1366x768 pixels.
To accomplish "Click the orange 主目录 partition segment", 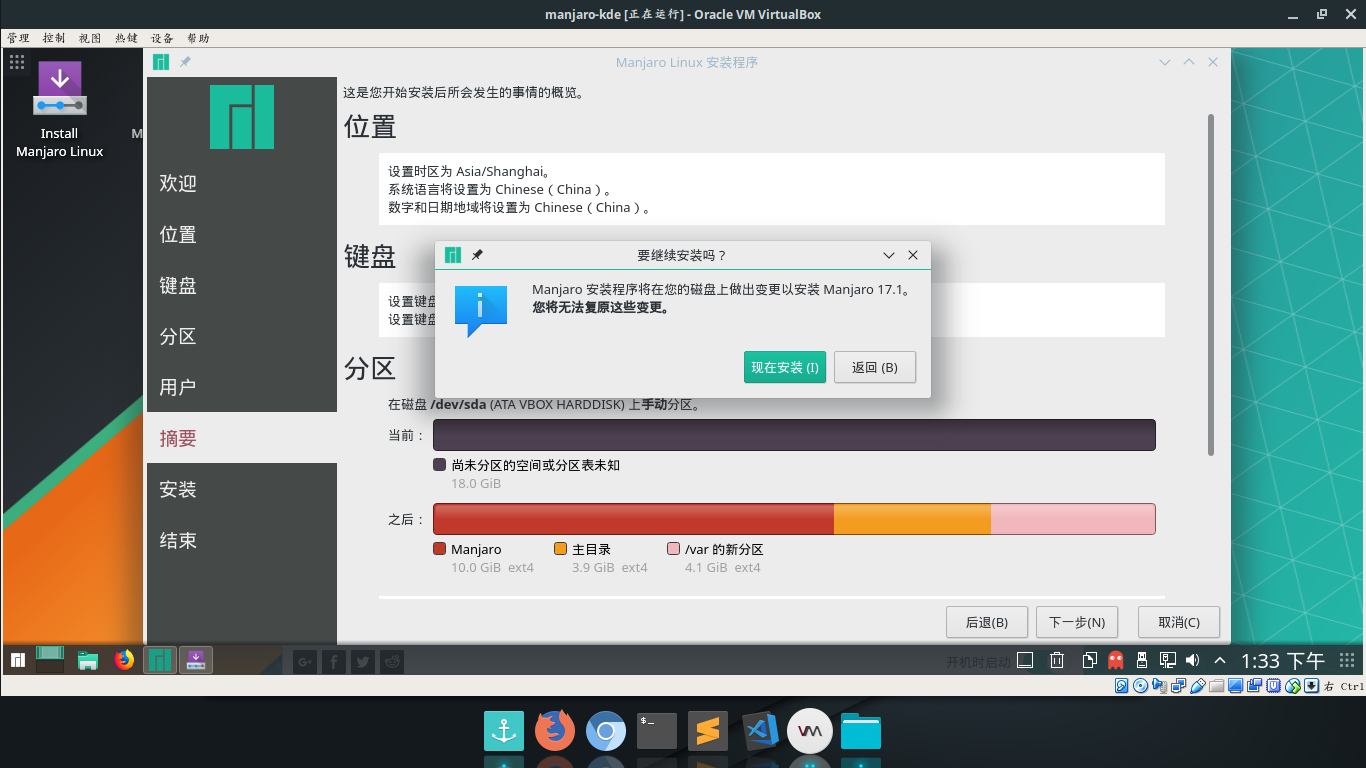I will [912, 519].
